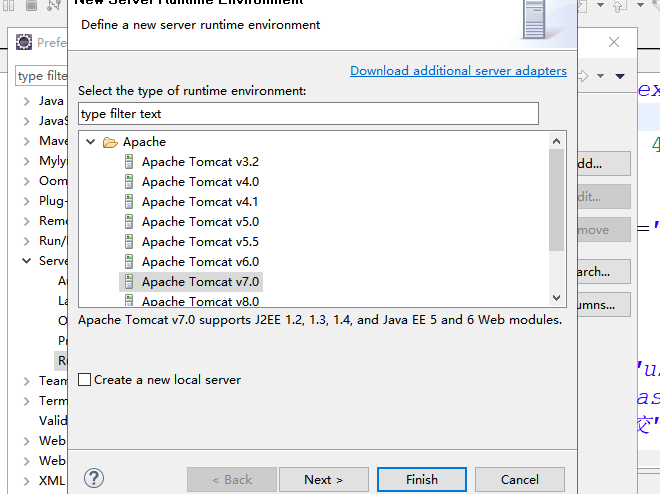Choose Apache Tomcat v3.2 label

coord(200,162)
